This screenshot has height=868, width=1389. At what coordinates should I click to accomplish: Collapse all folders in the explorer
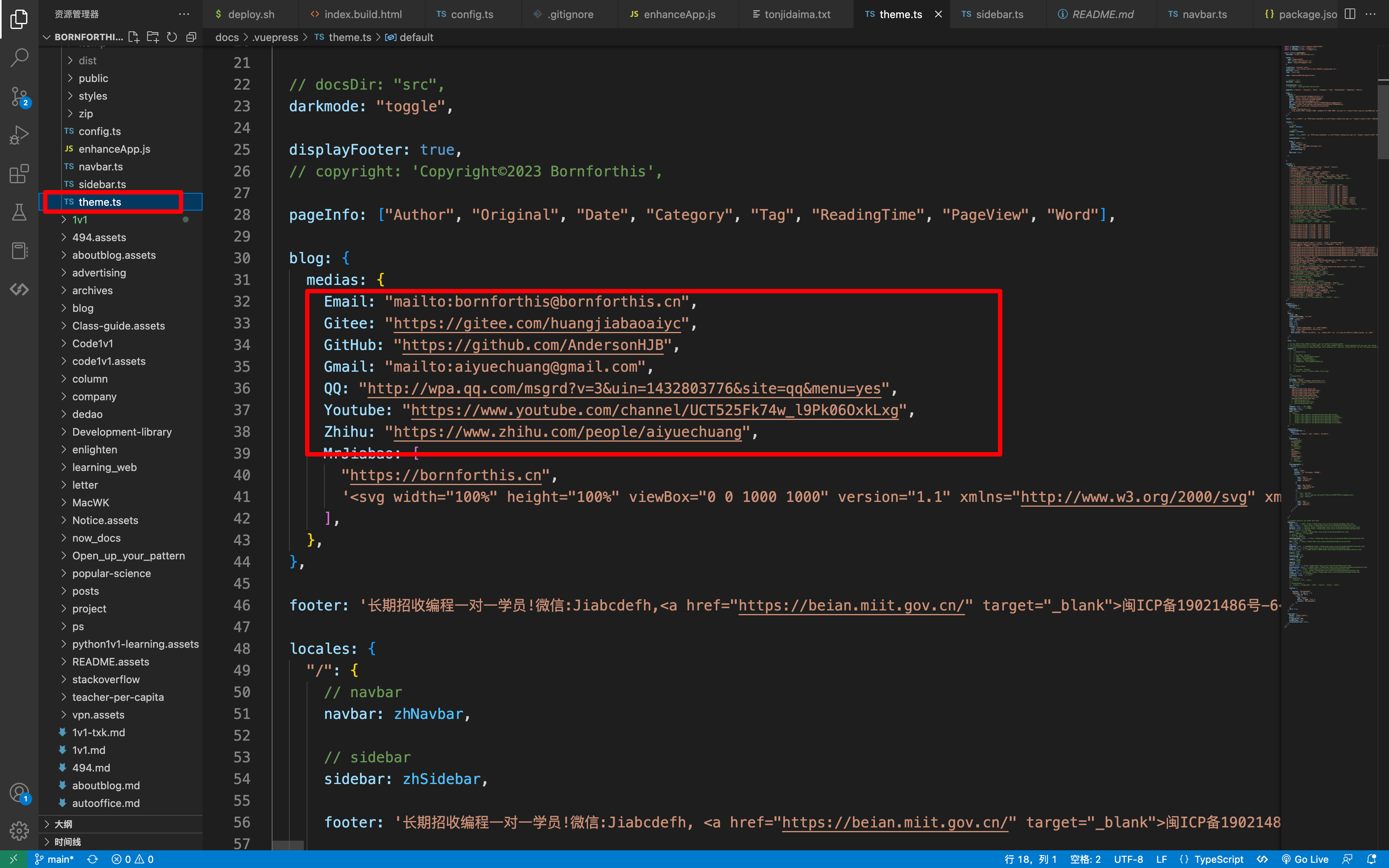point(191,37)
